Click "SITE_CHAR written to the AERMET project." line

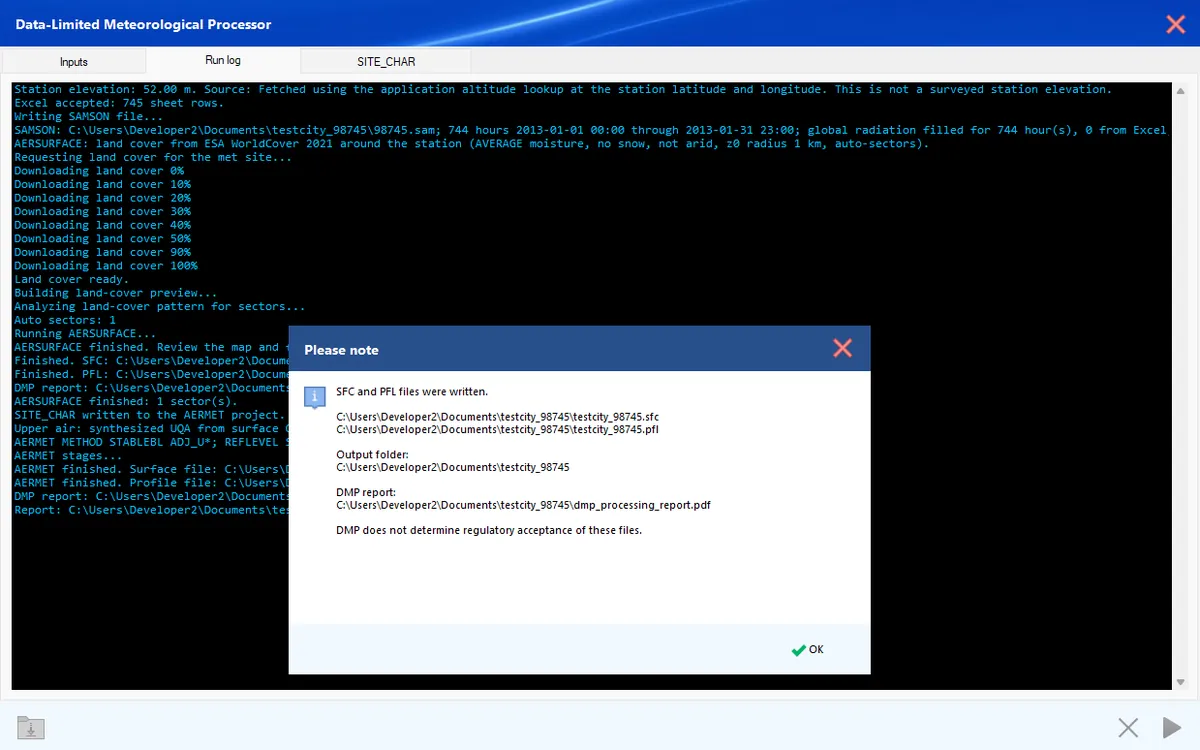[x=149, y=415]
